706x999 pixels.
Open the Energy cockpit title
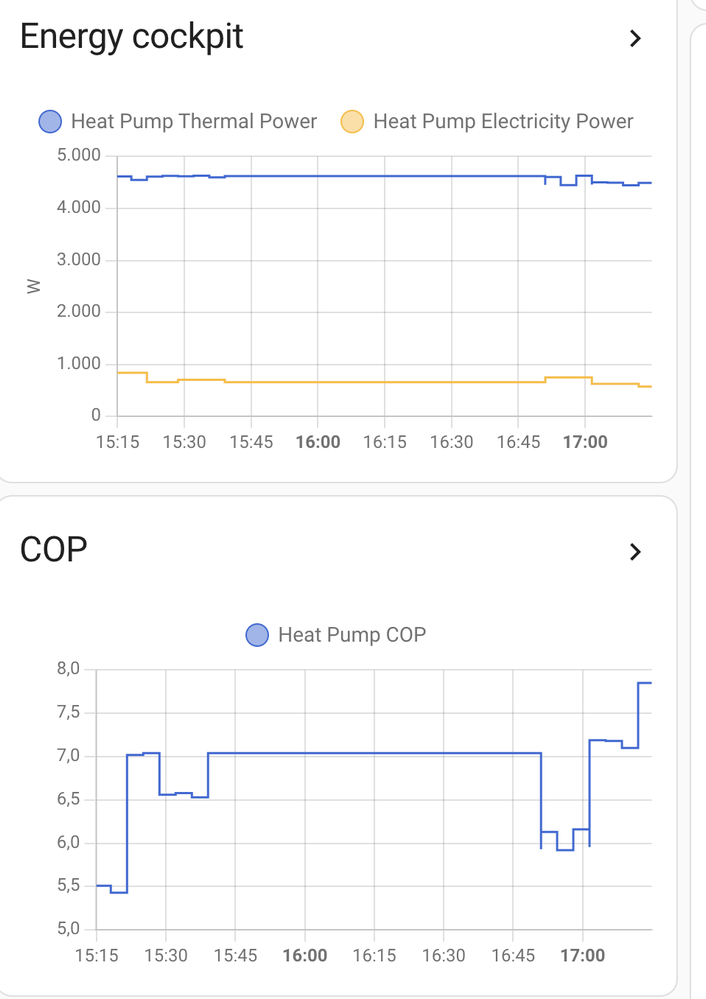click(x=132, y=37)
